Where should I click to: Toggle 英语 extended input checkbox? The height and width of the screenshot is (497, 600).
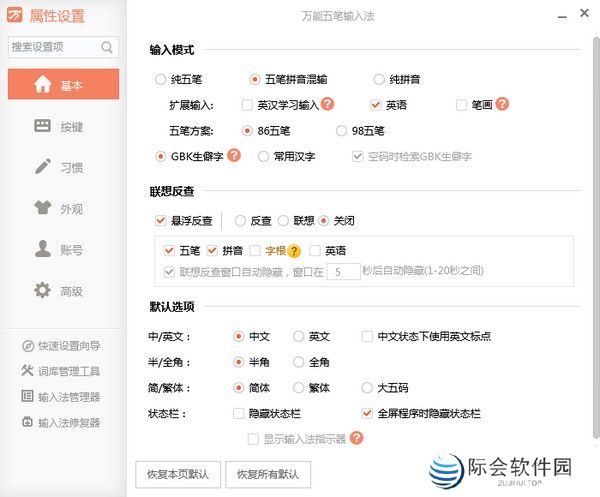(x=375, y=105)
